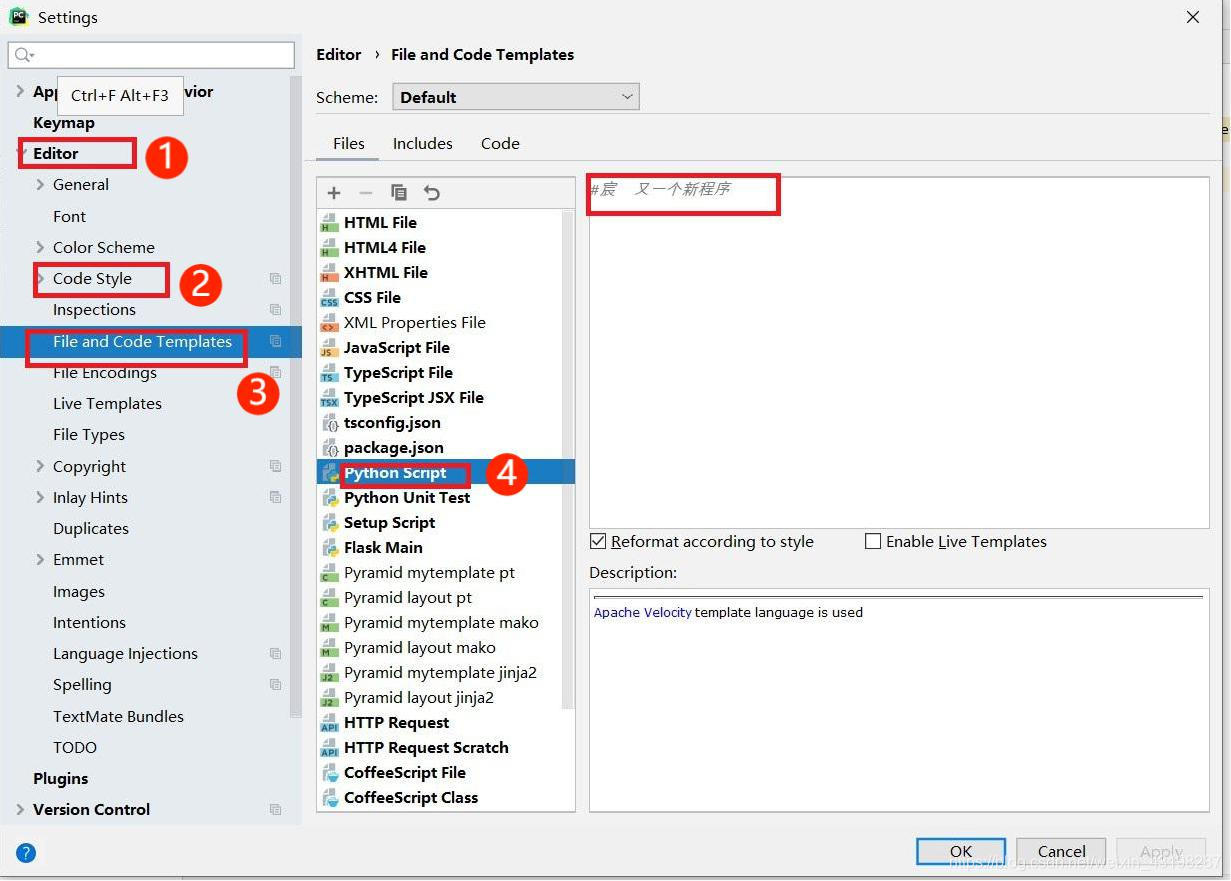Click the search magnifier icon in settings

click(x=25, y=55)
